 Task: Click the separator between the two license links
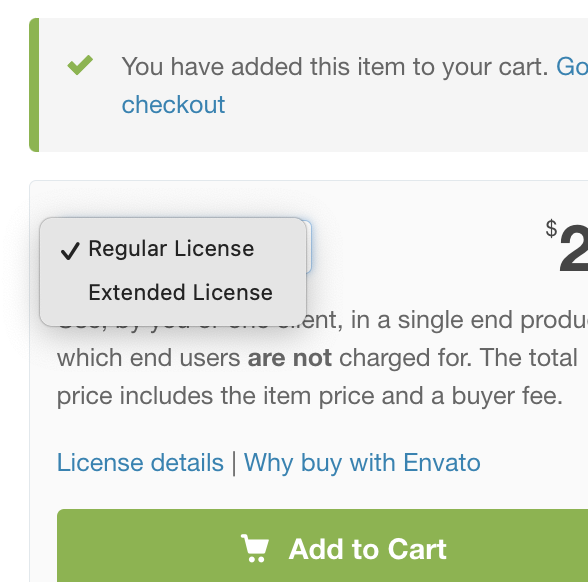(234, 464)
